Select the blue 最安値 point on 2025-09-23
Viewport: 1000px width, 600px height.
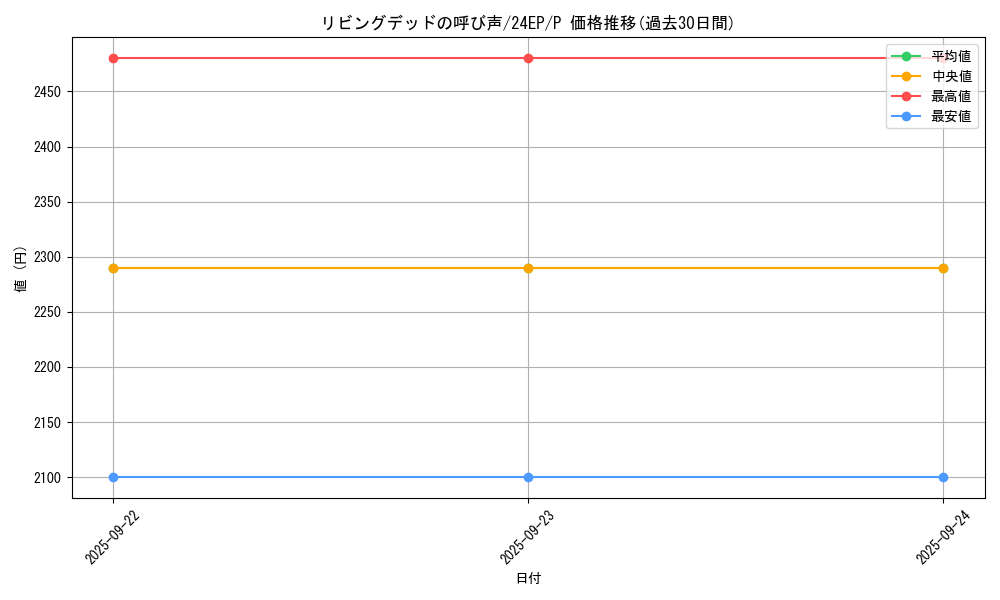point(528,477)
